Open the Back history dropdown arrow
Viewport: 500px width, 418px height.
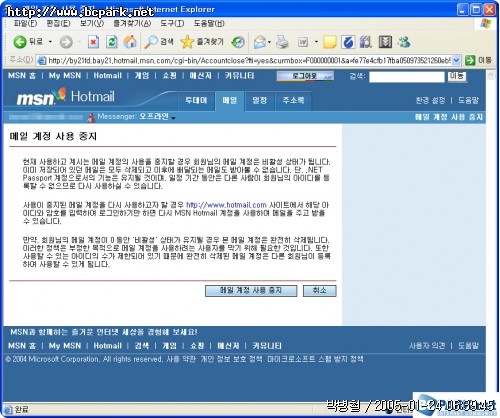tap(50, 42)
